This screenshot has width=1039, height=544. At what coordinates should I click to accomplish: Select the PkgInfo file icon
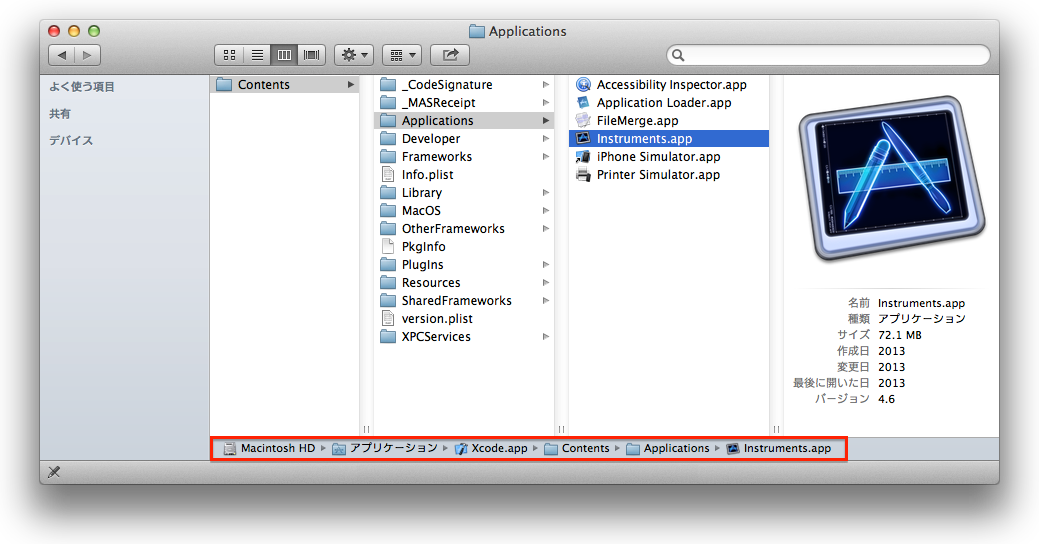(x=388, y=246)
